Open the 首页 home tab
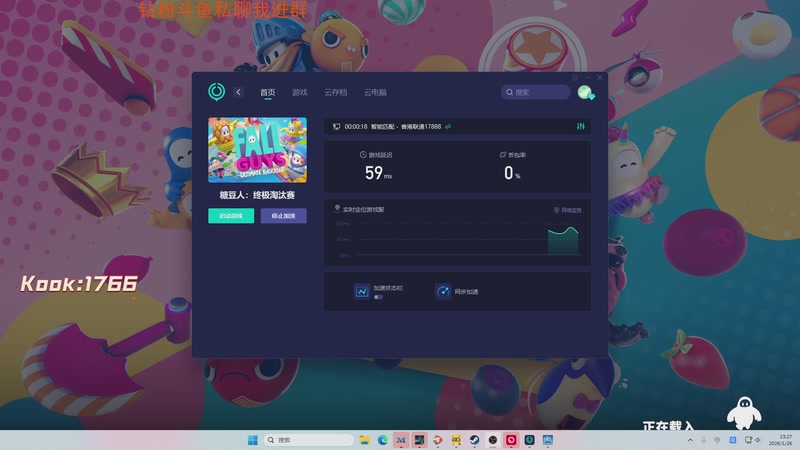Viewport: 800px width, 450px height. click(267, 92)
